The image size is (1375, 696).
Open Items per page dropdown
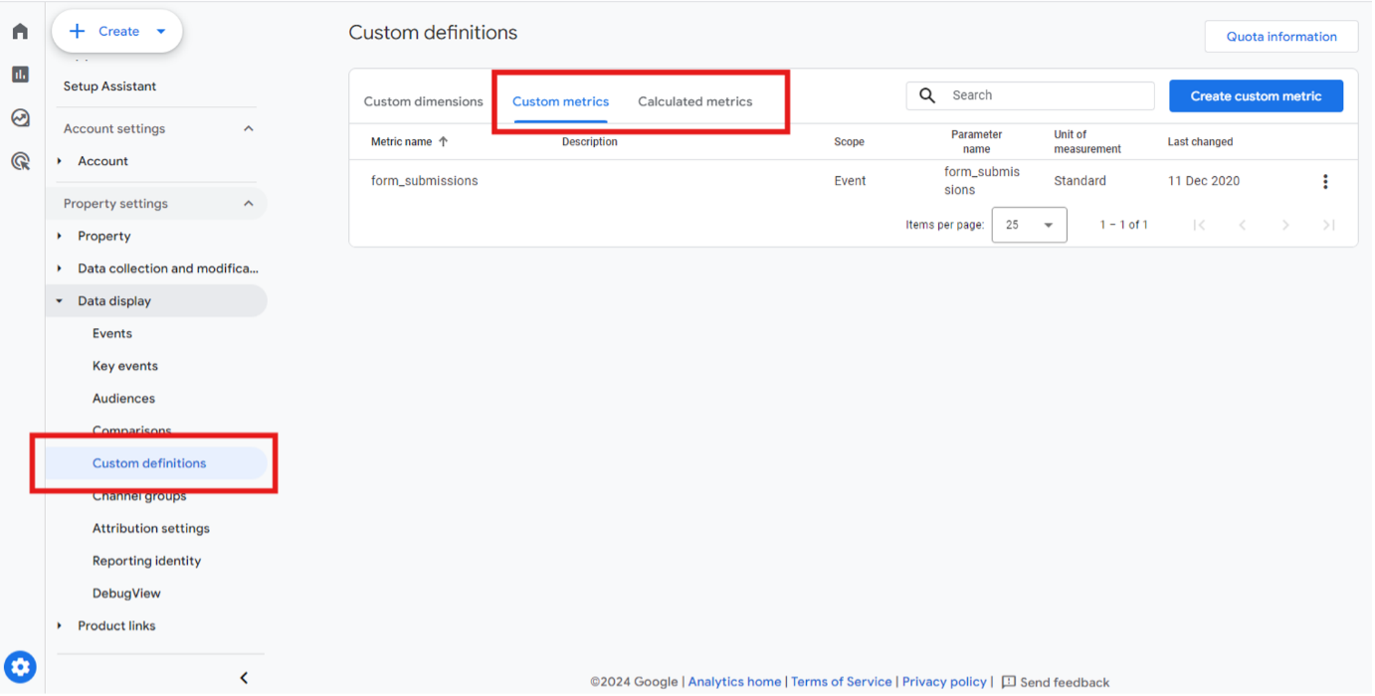[x=1029, y=225]
